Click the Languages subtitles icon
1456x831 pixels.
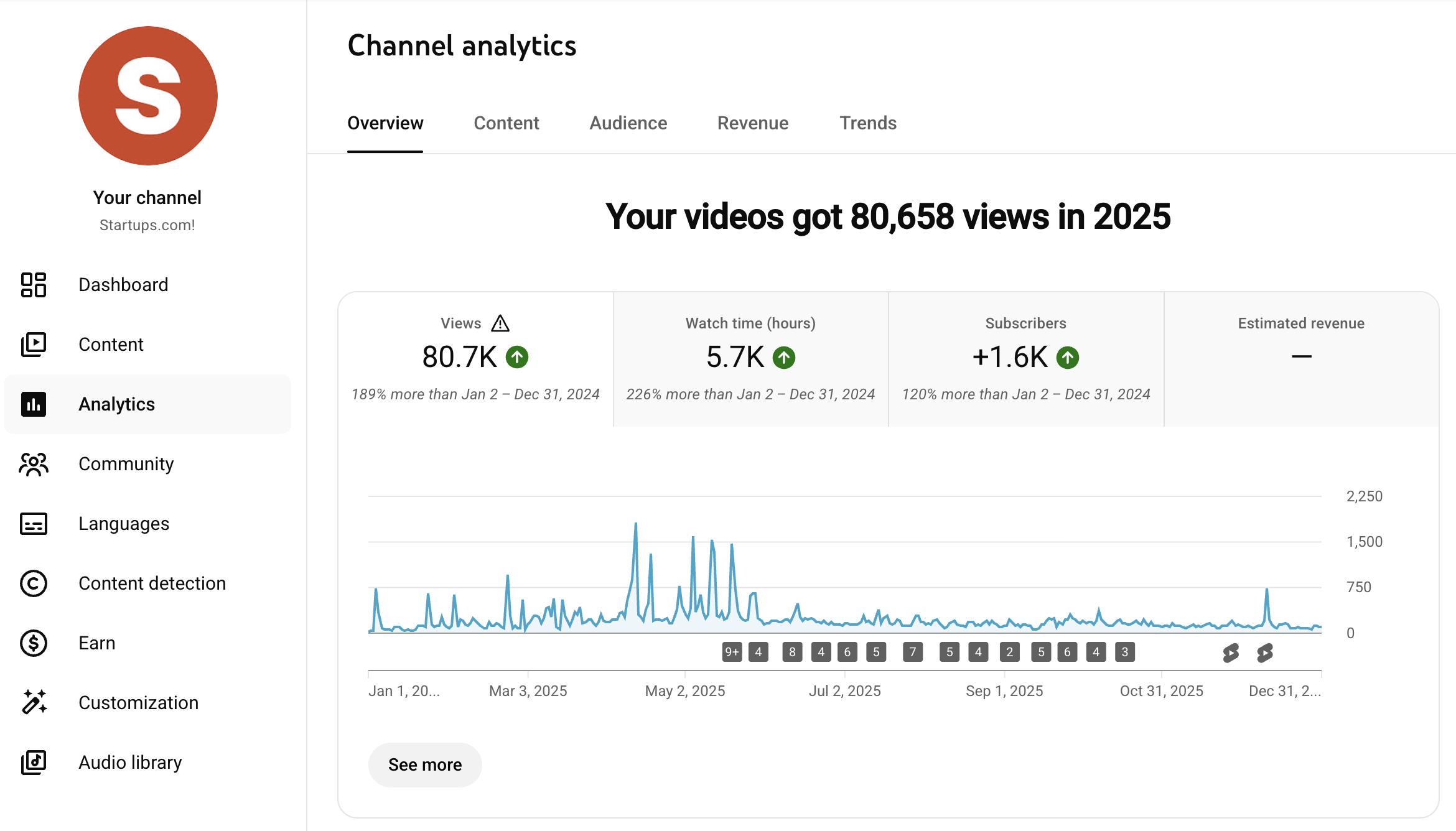coord(34,524)
